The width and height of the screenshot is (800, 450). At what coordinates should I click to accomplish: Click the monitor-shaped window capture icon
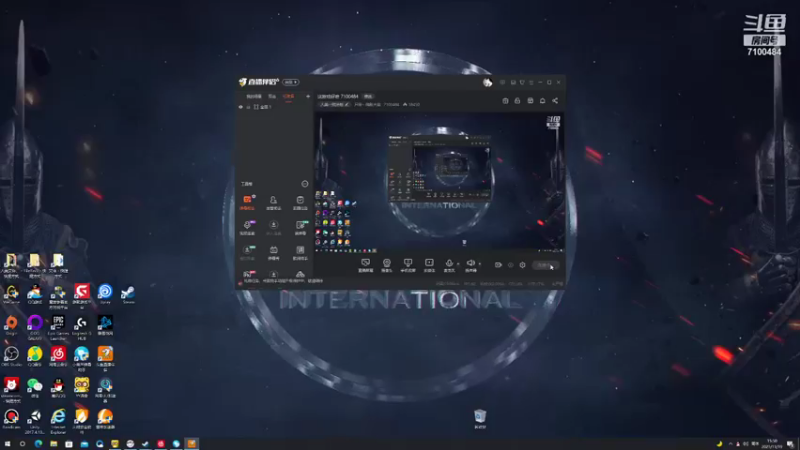point(408,263)
